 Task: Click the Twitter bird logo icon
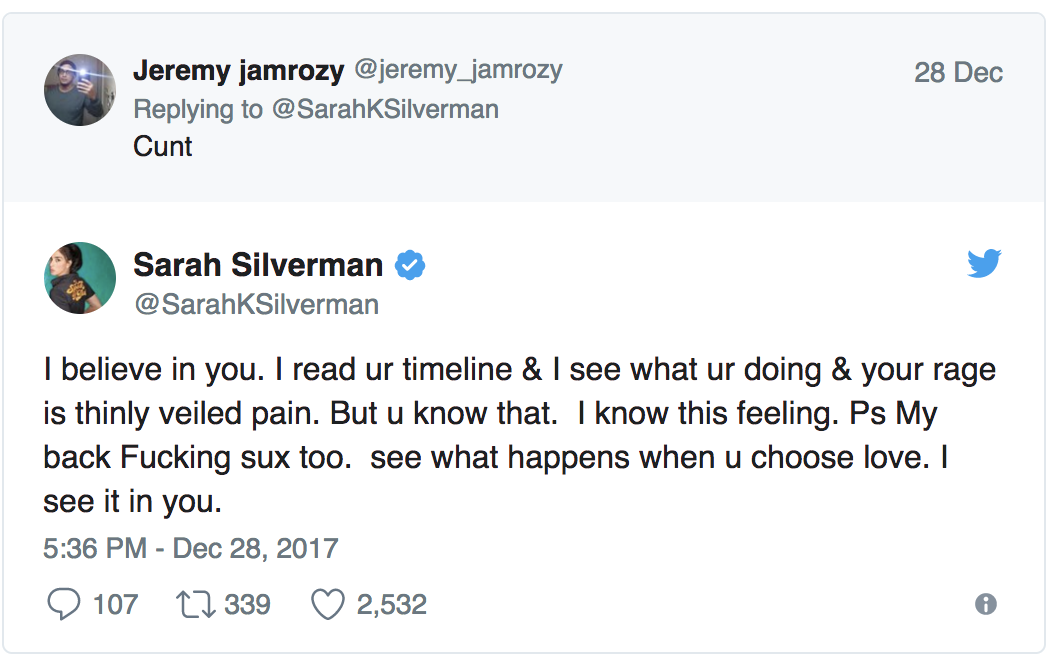(x=984, y=264)
